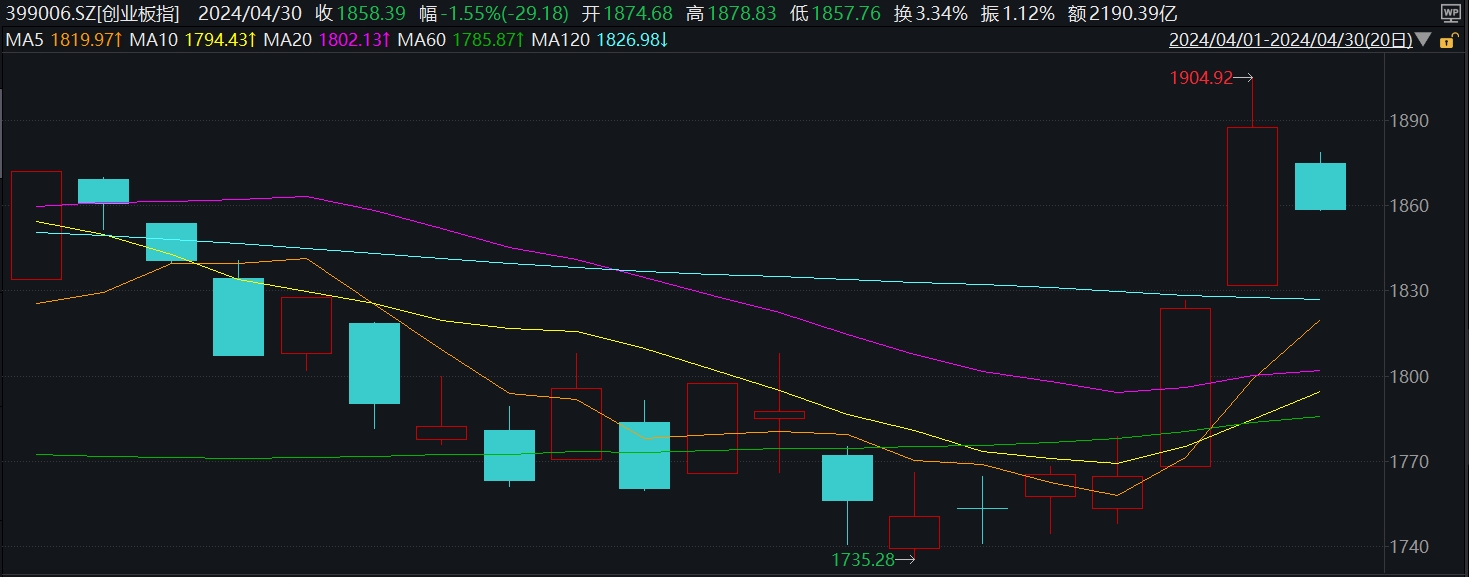Click the closing price value 1858.39
Image resolution: width=1469 pixels, height=577 pixels.
pyautogui.click(x=372, y=13)
